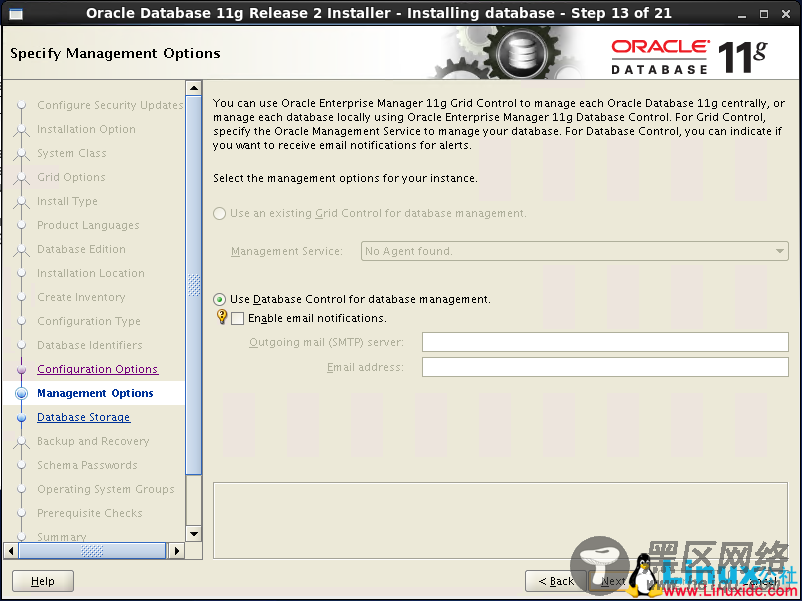Click the Database Storage step bullet icon
Screen dimensions: 802x601
21,417
